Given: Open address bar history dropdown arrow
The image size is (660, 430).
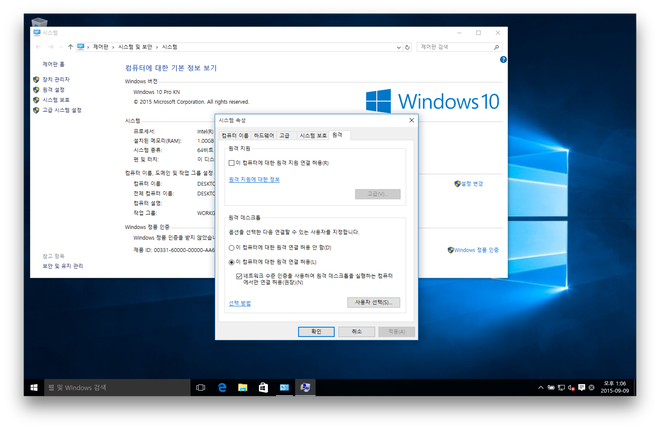Looking at the screenshot, I should pos(399,47).
